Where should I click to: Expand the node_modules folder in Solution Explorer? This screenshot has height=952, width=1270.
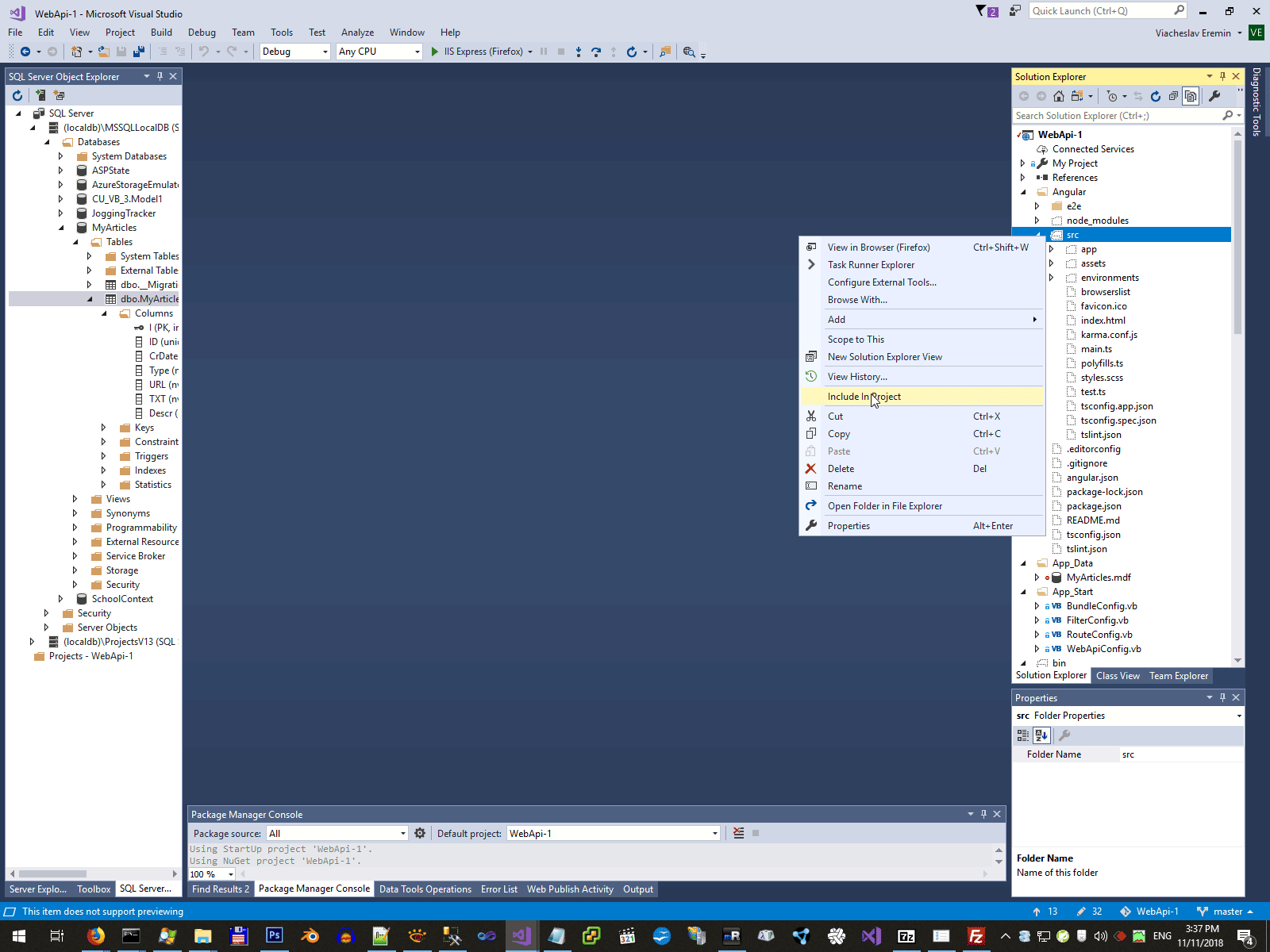tap(1037, 221)
